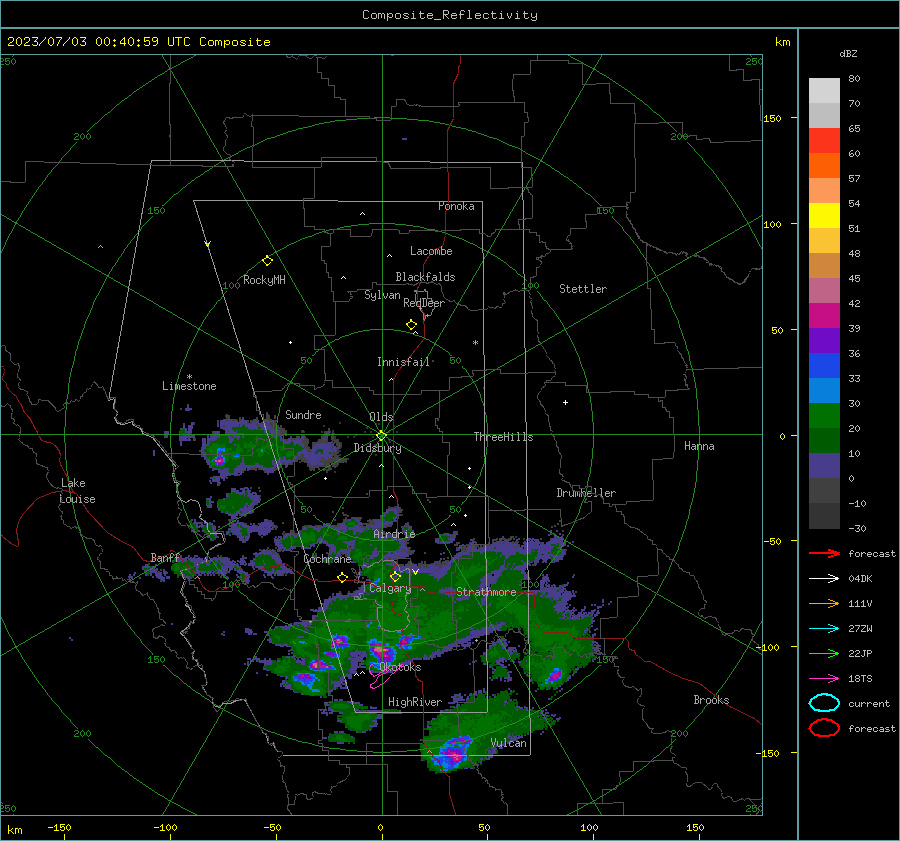Viewport: 900px width, 841px height.
Task: Click the Vulcan label
Action: (508, 743)
